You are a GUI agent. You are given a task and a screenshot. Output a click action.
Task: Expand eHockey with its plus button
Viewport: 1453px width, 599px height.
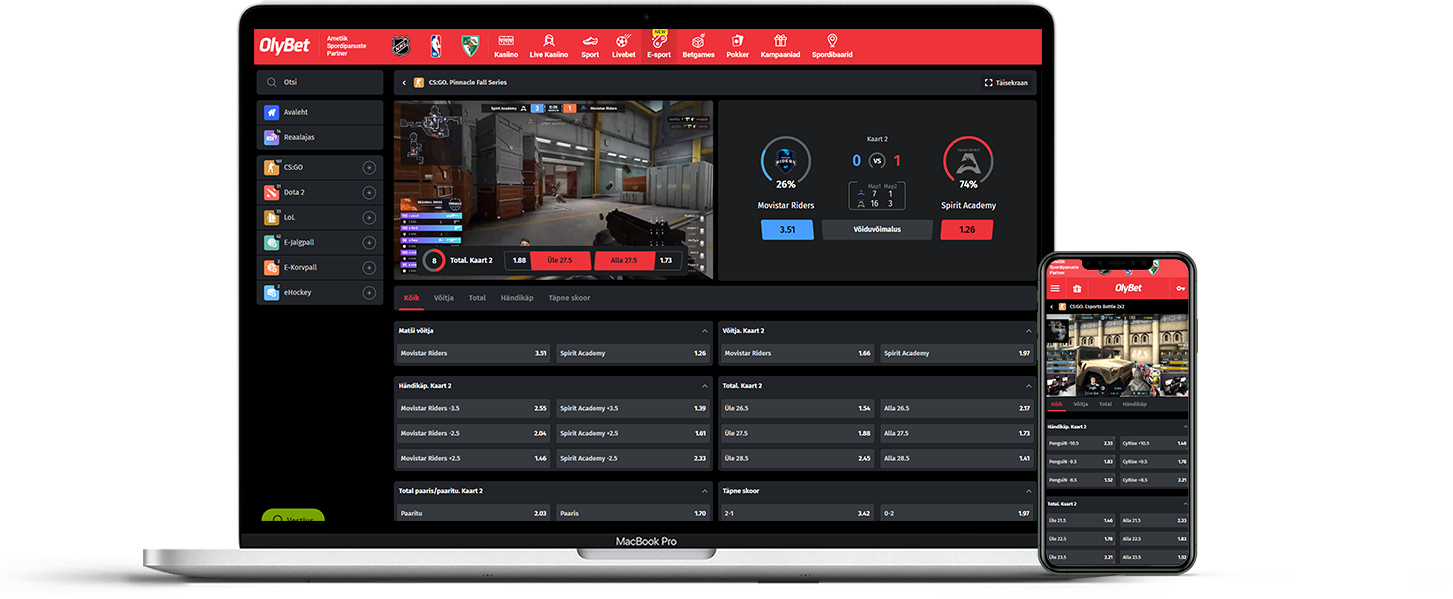click(369, 293)
